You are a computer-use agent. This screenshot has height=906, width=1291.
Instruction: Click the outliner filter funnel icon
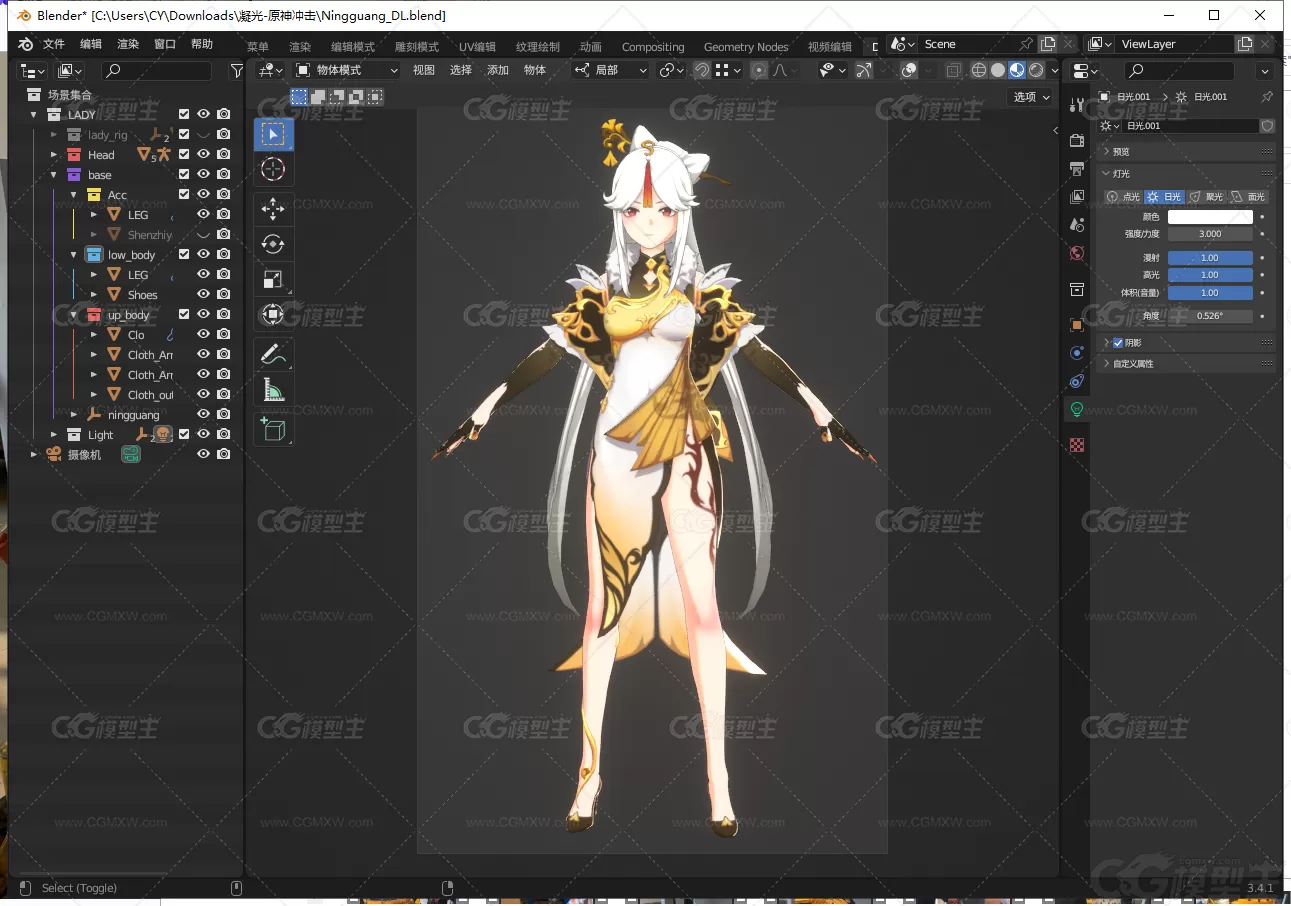(237, 71)
